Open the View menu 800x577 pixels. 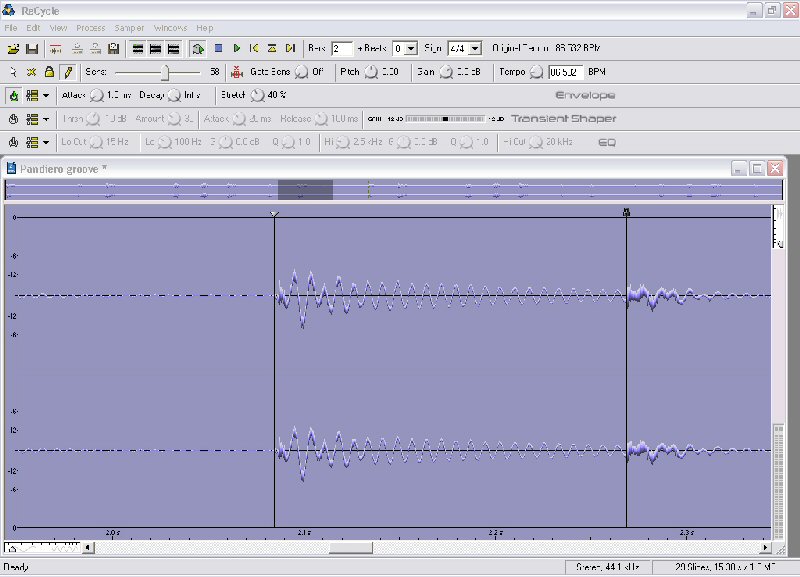pos(59,28)
